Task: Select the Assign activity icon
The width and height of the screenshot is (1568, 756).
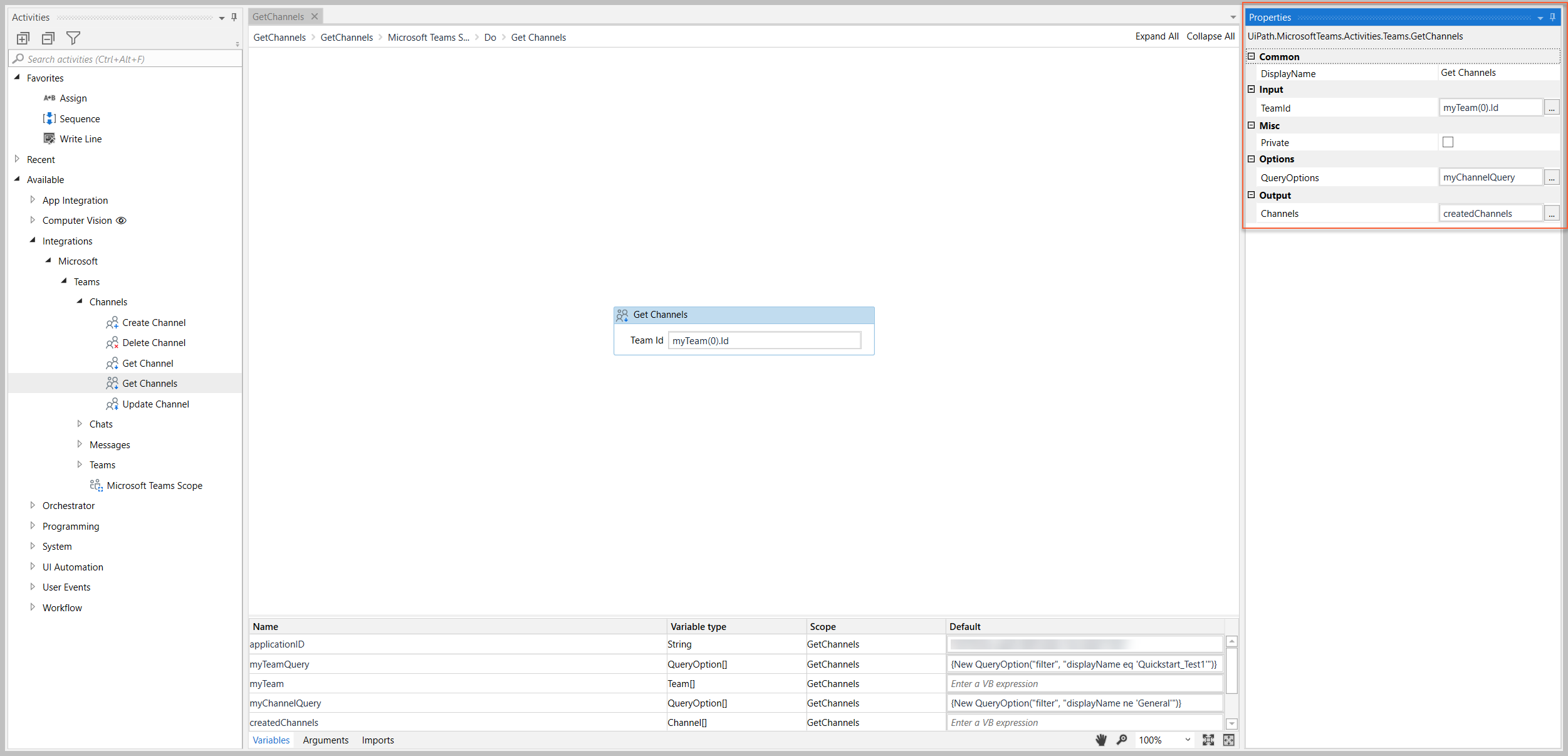Action: coord(50,98)
